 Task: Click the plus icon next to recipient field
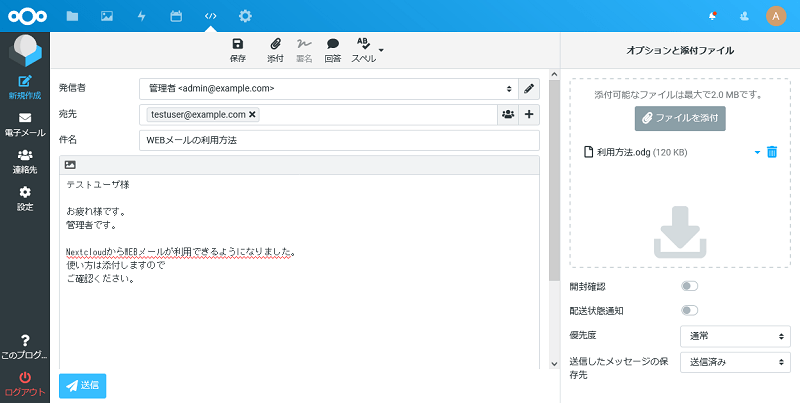point(529,114)
